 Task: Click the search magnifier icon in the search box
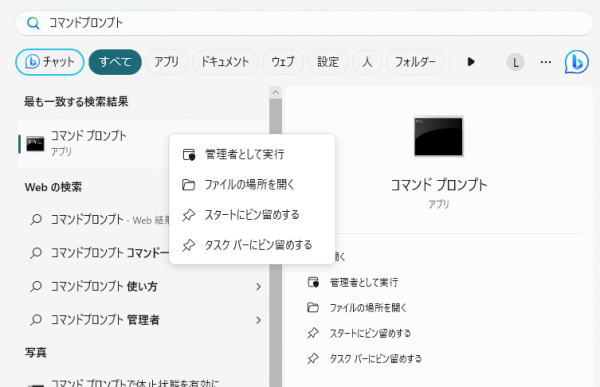(x=33, y=23)
